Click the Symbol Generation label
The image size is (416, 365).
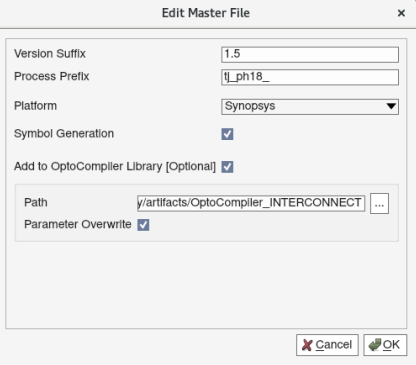pyautogui.click(x=64, y=134)
